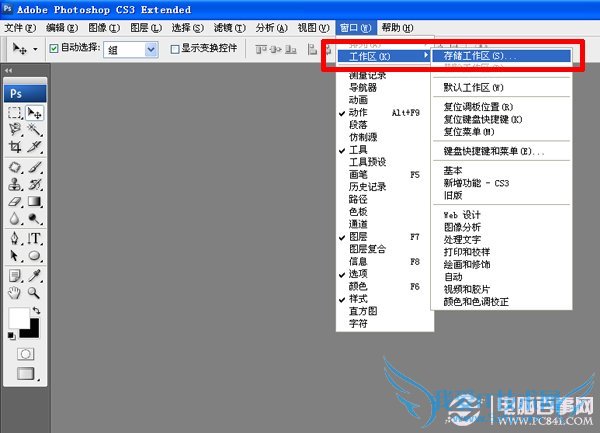Viewport: 600px width, 433px height.
Task: Choose 复位调板位置 in submenu
Action: click(x=501, y=107)
